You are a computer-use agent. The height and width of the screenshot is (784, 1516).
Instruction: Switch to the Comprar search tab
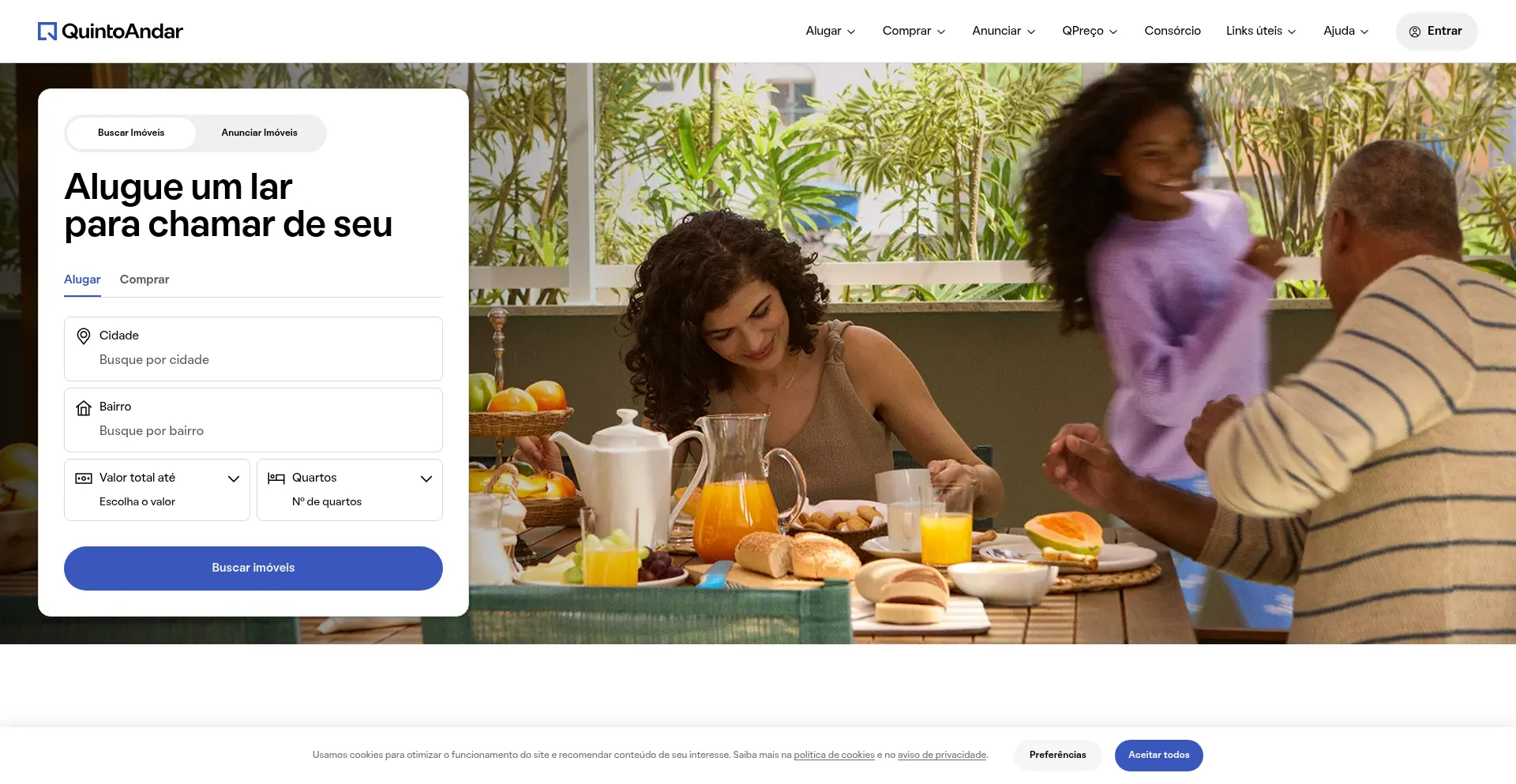[144, 279]
